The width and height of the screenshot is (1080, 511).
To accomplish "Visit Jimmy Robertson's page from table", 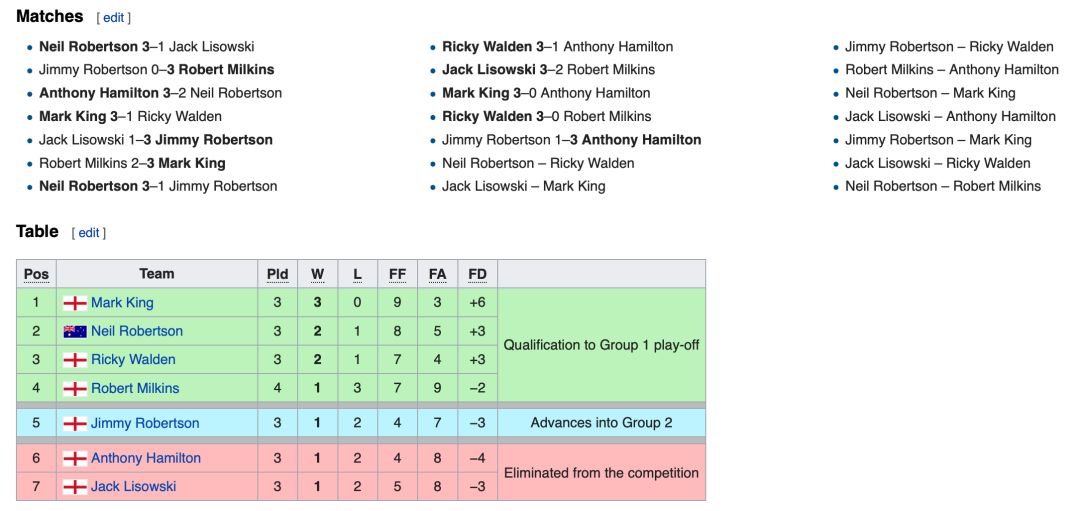I will point(145,424).
